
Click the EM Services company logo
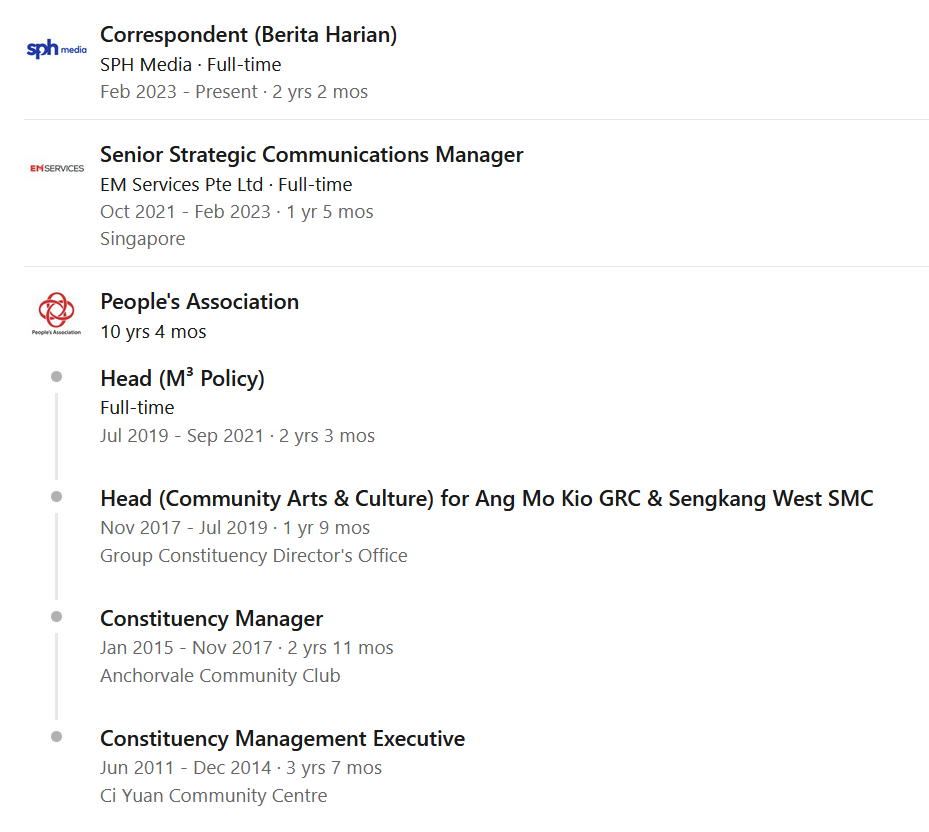(x=57, y=168)
